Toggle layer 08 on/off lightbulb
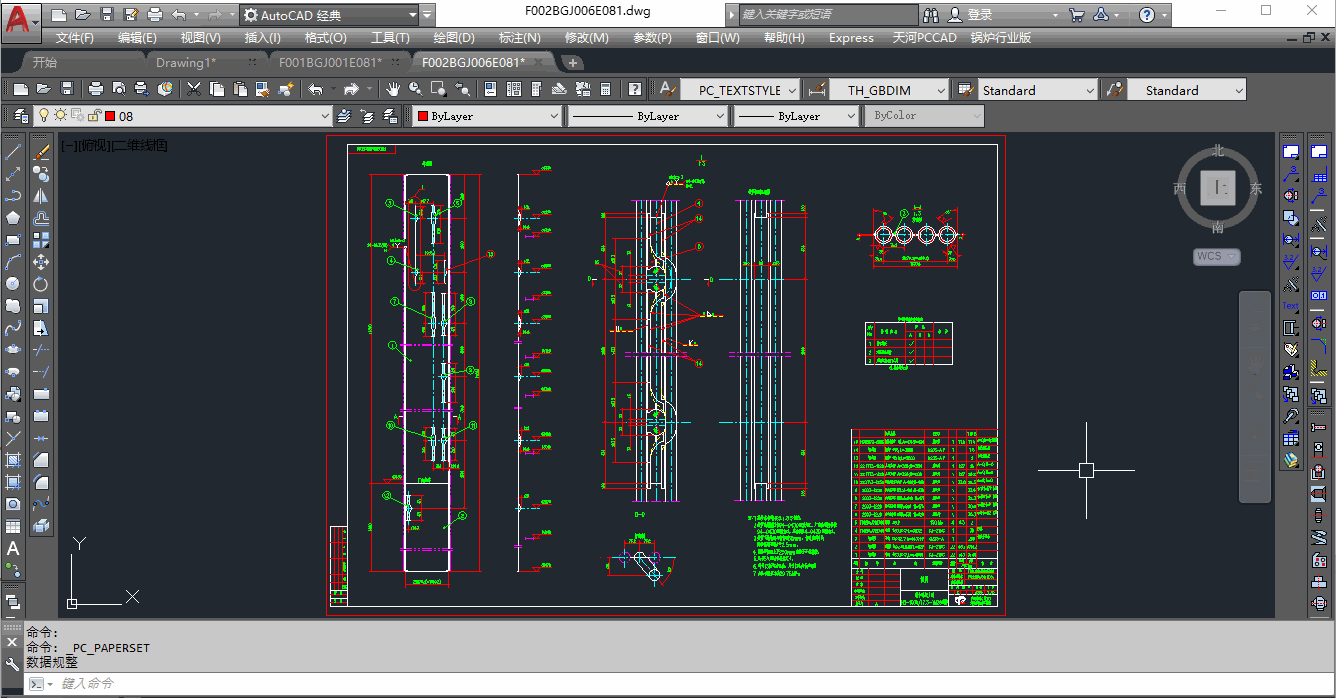The width and height of the screenshot is (1336, 698). [x=44, y=116]
